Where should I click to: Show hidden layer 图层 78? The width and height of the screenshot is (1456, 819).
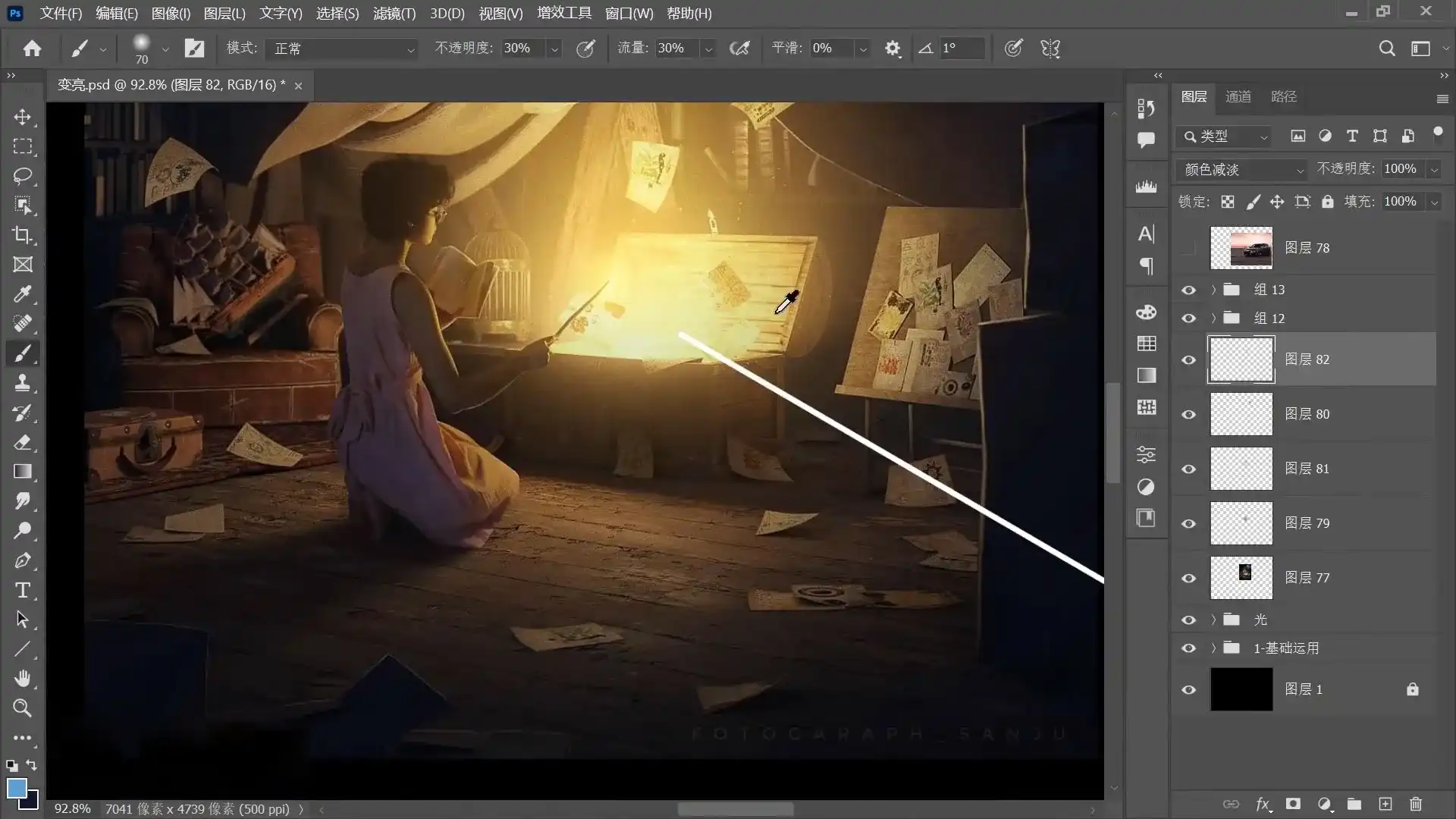pyautogui.click(x=1188, y=248)
